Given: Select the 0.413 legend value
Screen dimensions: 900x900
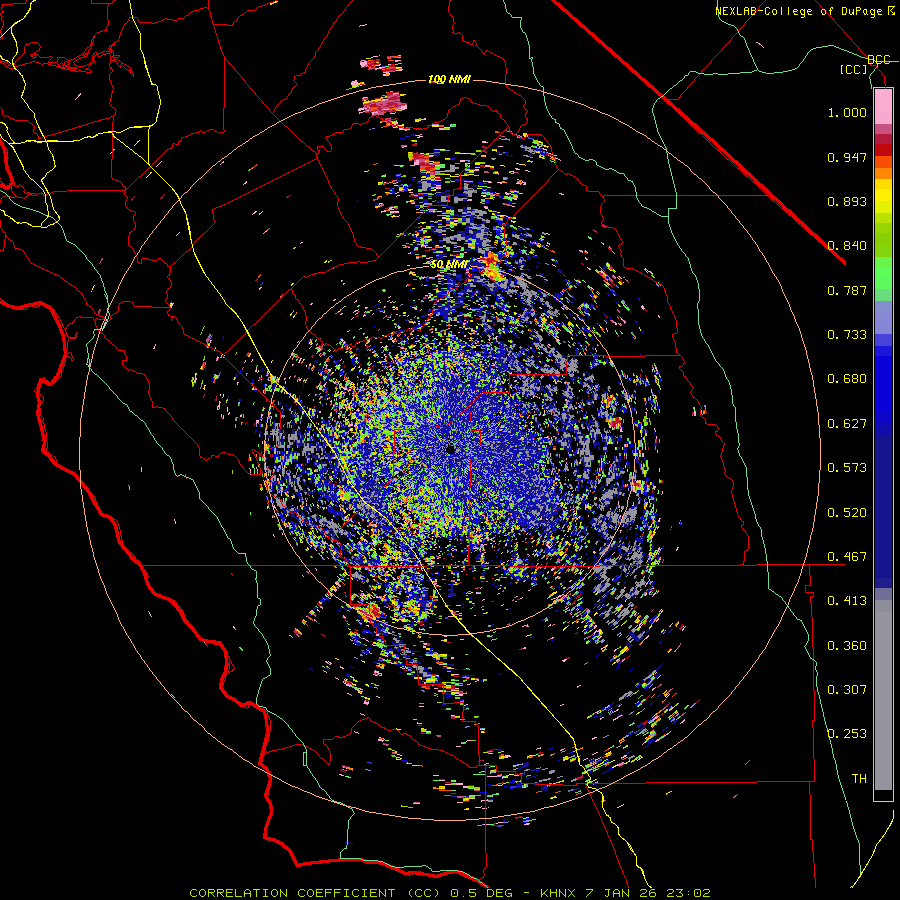Looking at the screenshot, I should point(847,601).
